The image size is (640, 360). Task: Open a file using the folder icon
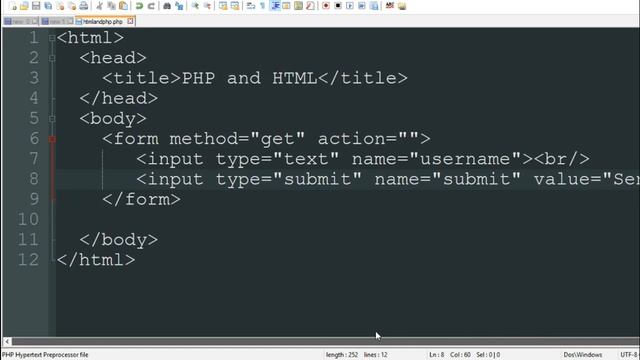tap(24, 6)
